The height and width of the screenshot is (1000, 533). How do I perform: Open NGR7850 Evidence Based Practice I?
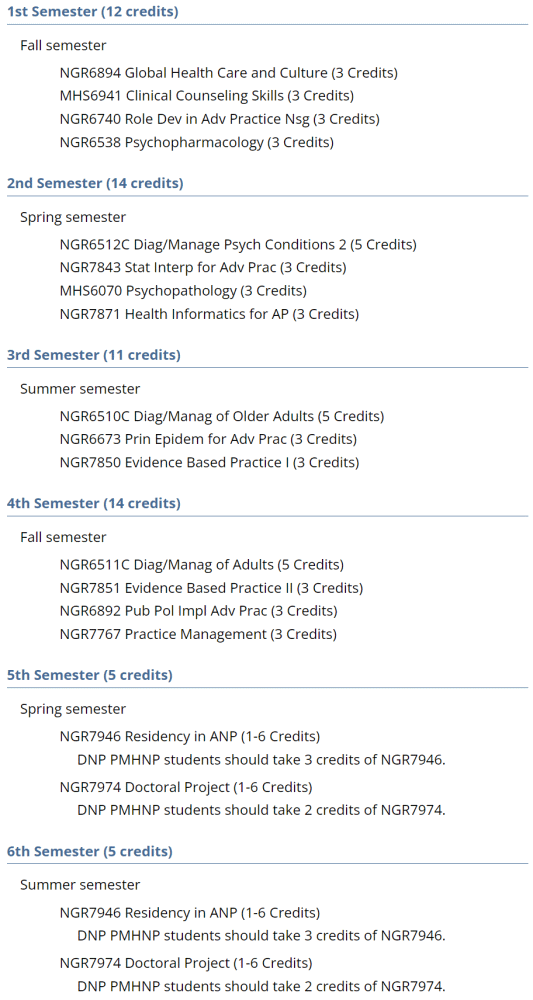209,462
